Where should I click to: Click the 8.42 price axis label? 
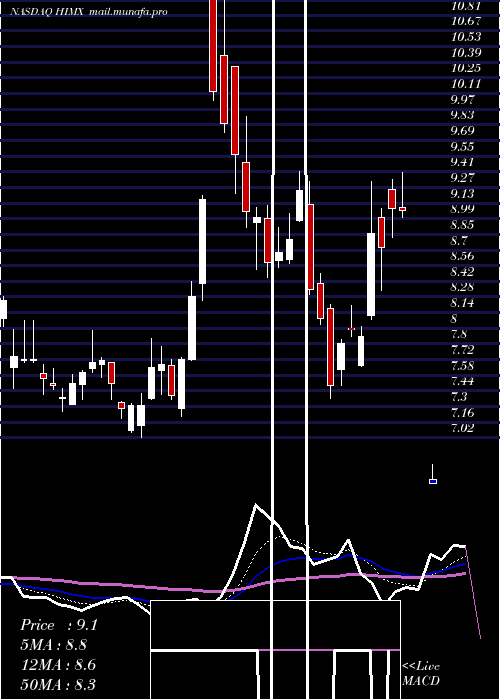coord(463,271)
